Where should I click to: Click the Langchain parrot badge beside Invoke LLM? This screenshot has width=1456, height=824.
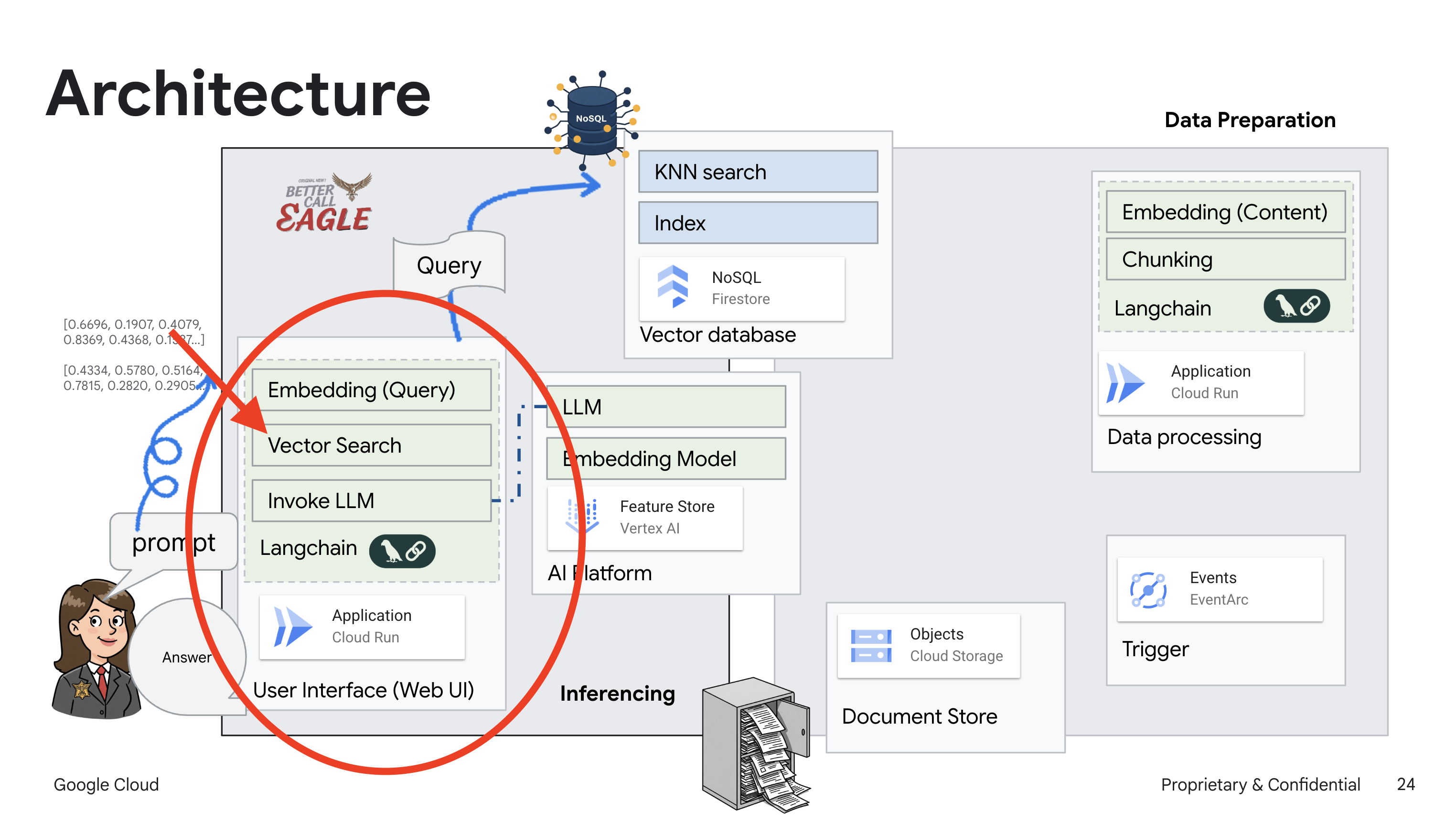[402, 551]
